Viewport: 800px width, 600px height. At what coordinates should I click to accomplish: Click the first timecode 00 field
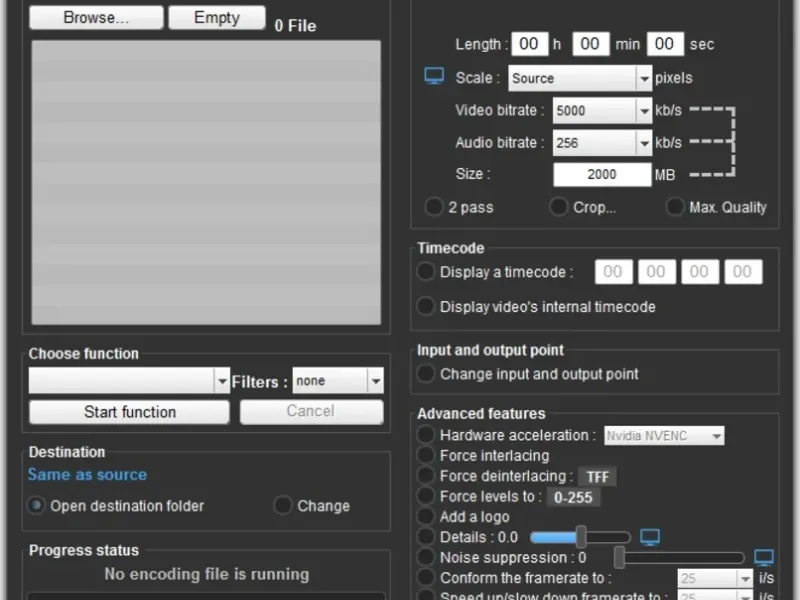point(613,271)
